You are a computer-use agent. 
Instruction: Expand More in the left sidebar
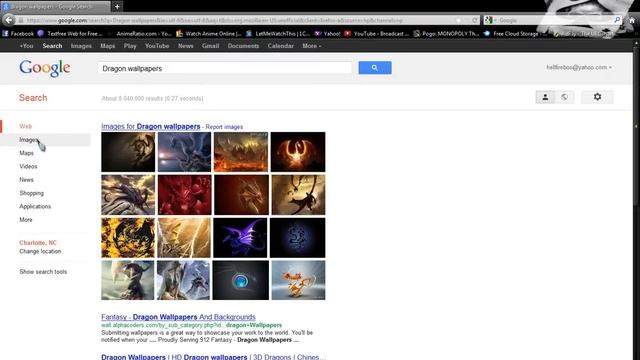point(26,220)
